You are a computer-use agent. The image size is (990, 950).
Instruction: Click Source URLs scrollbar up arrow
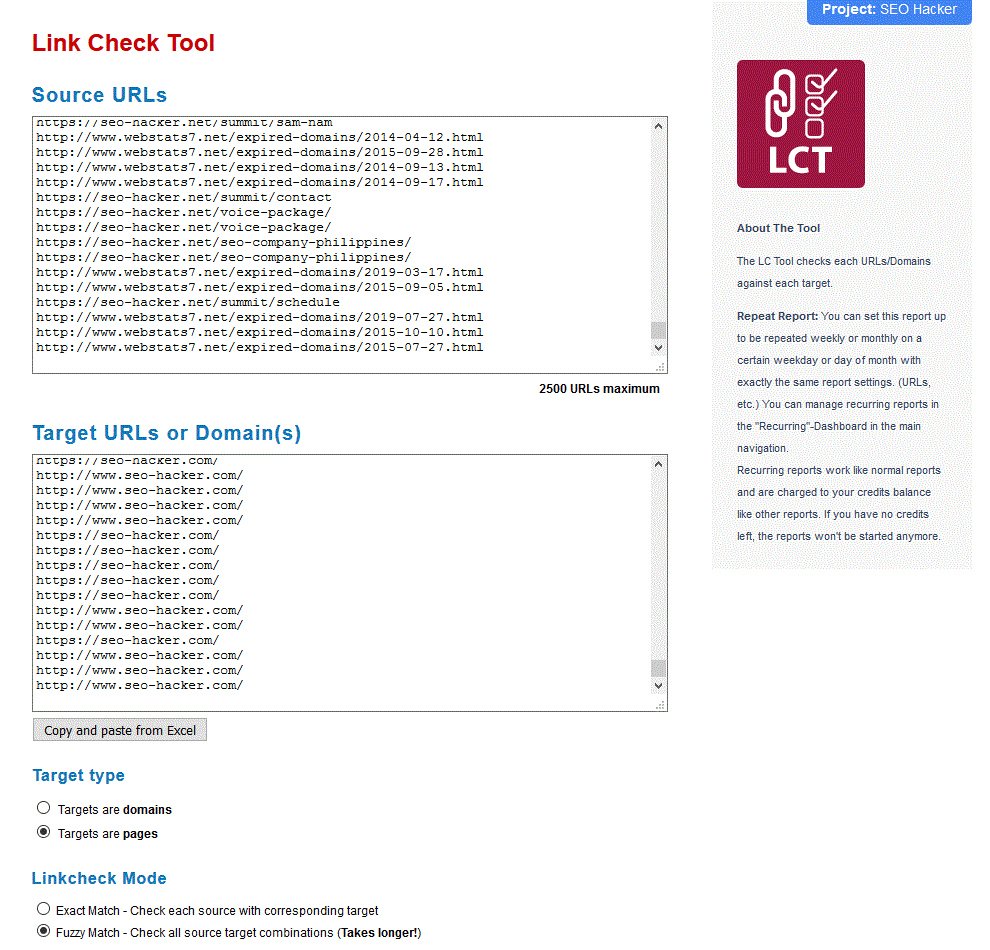(658, 126)
